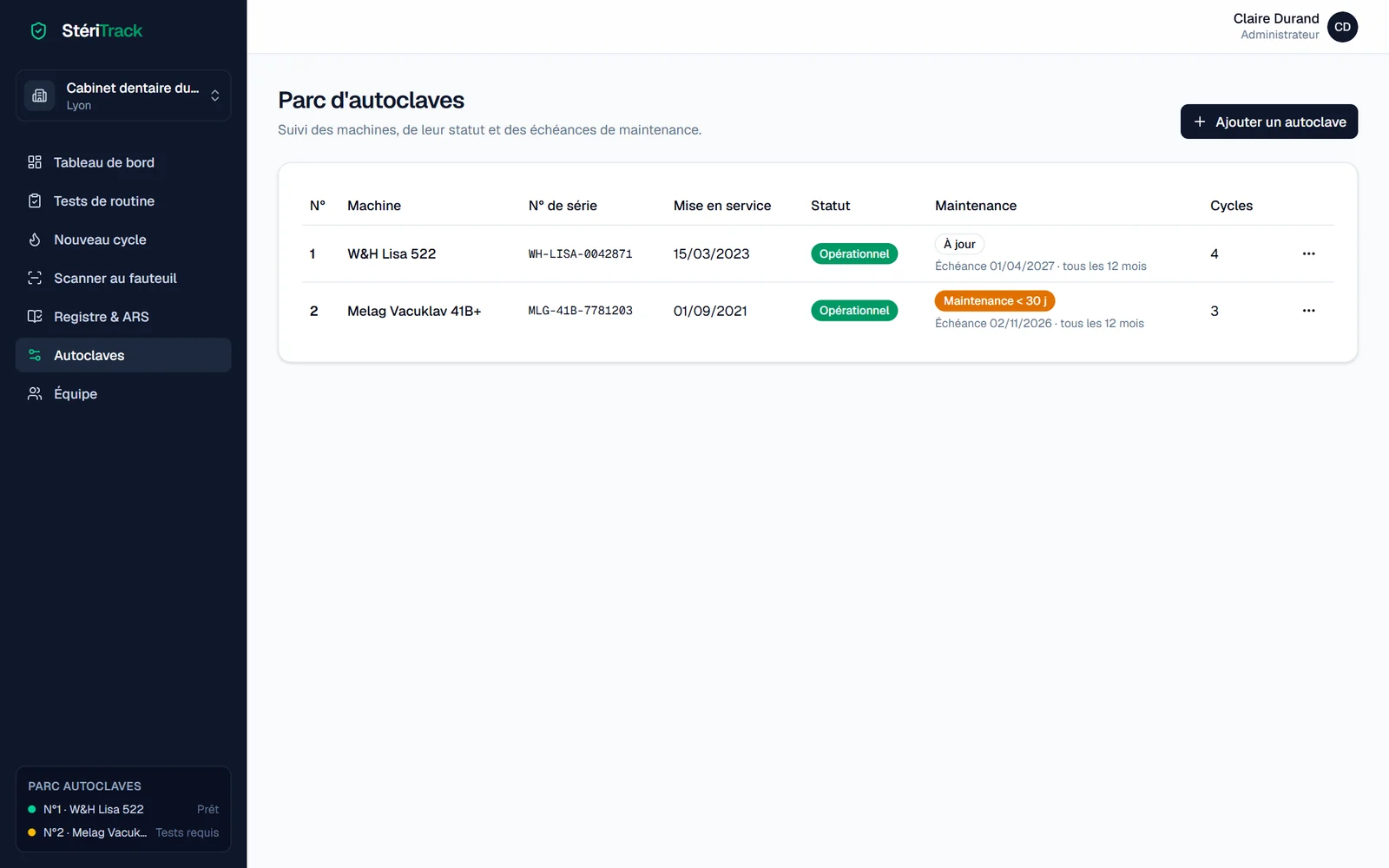This screenshot has width=1389, height=868.
Task: Go to Tests de routine
Action: point(123,201)
